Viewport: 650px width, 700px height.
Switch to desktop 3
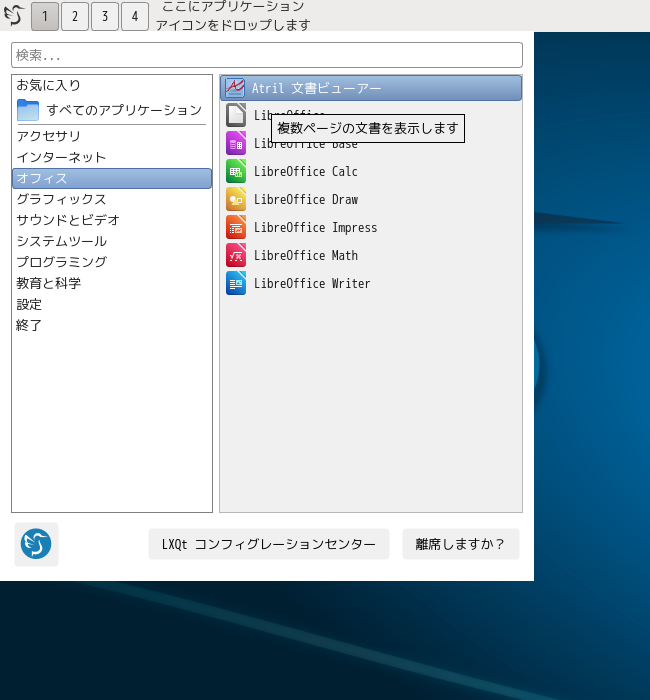click(x=105, y=16)
